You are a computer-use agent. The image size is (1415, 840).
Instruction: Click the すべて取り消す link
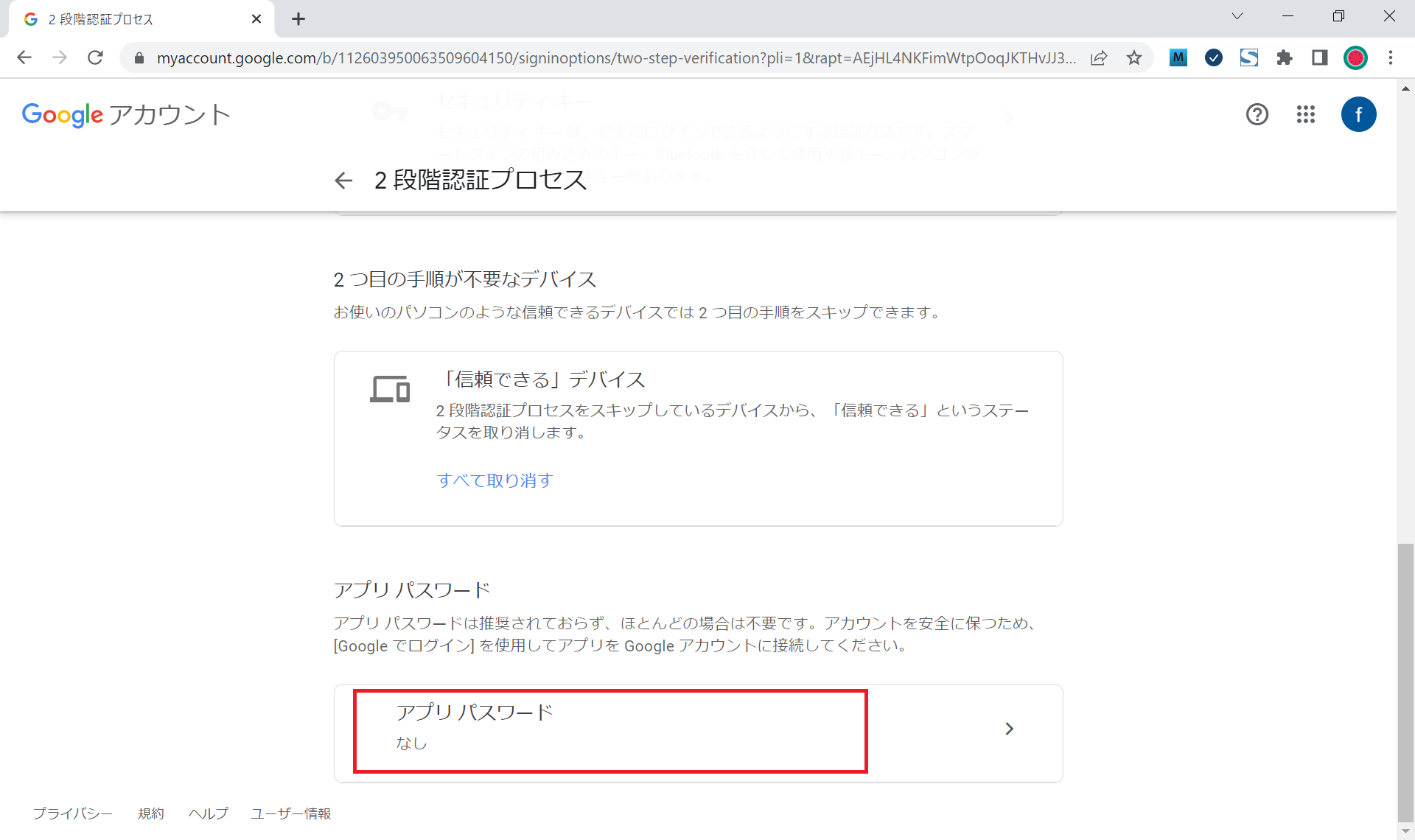[x=495, y=480]
